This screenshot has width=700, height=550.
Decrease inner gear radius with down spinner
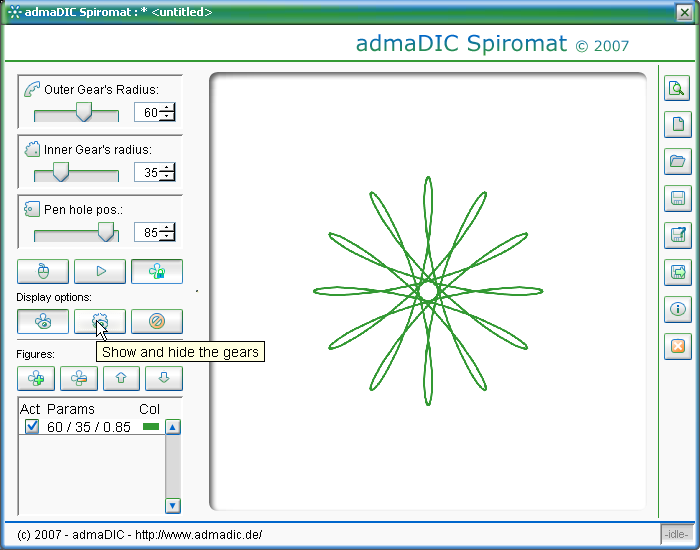[167, 177]
